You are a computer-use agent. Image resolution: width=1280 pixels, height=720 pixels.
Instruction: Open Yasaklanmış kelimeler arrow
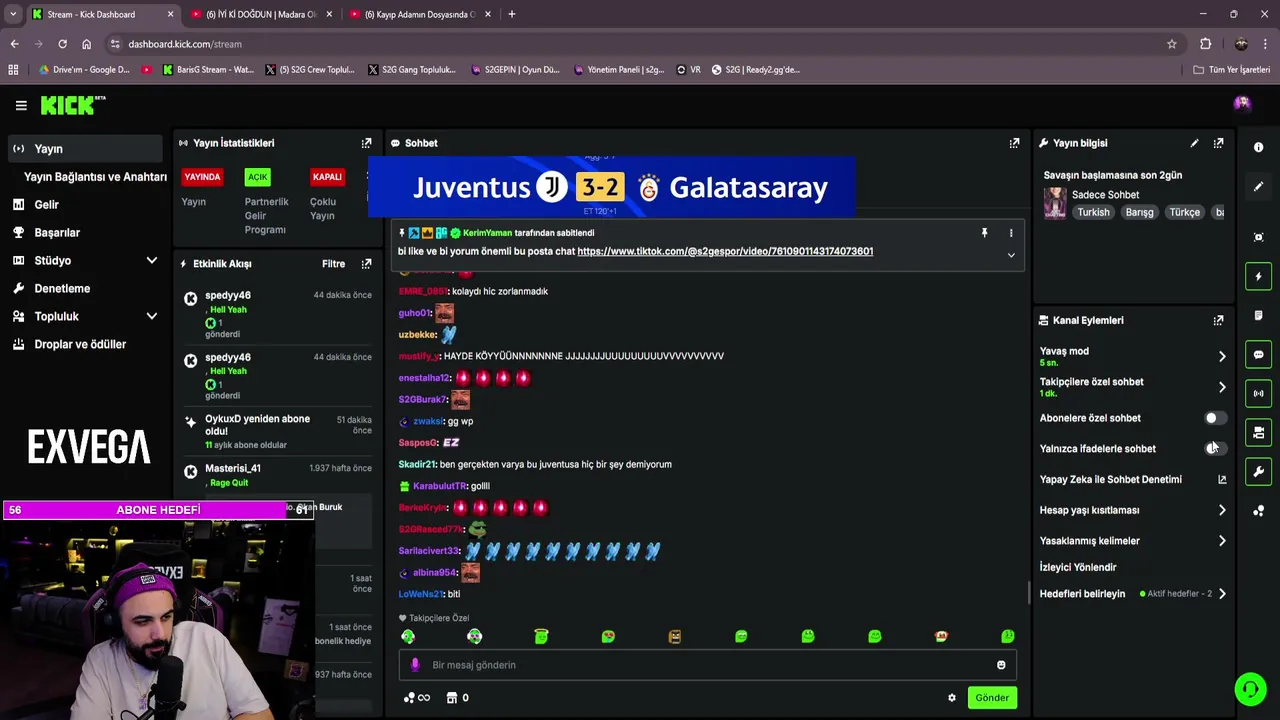pyautogui.click(x=1222, y=541)
